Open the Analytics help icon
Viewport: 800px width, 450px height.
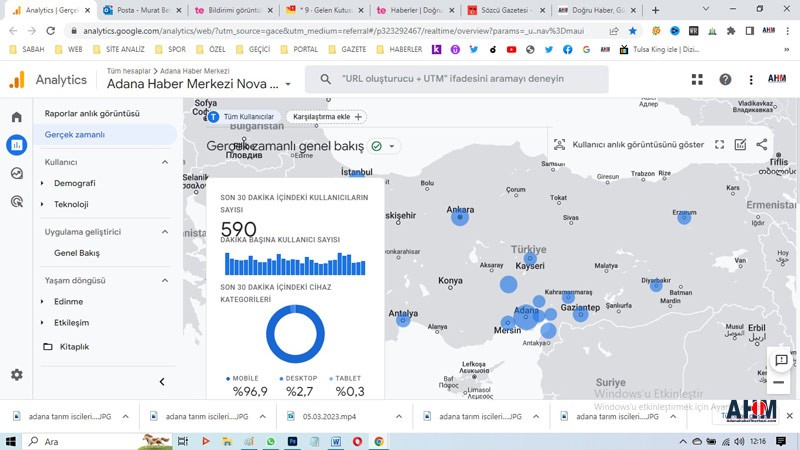tap(725, 80)
